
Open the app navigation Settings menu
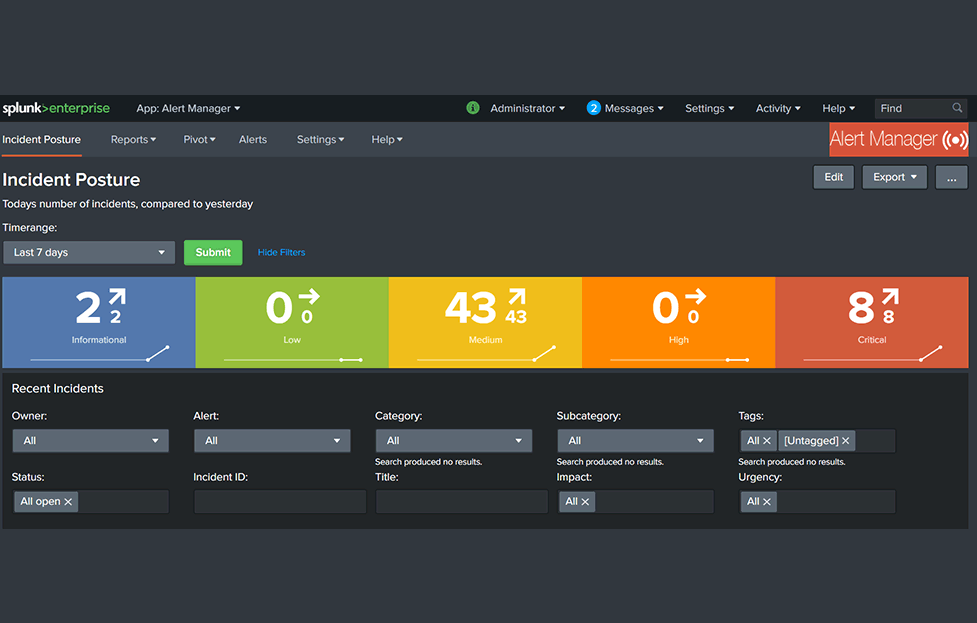point(320,140)
